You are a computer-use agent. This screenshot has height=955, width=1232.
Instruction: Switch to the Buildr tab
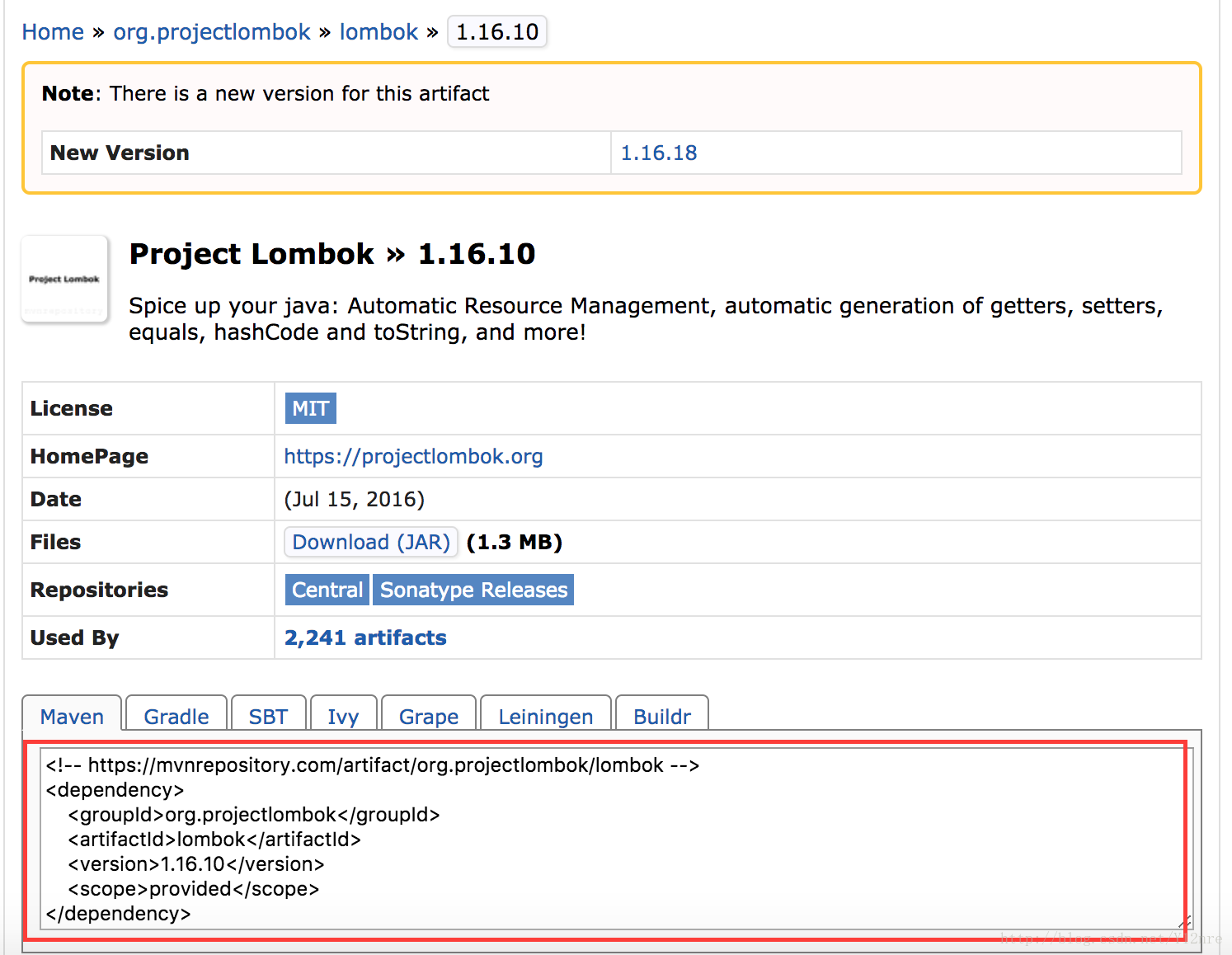[662, 714]
